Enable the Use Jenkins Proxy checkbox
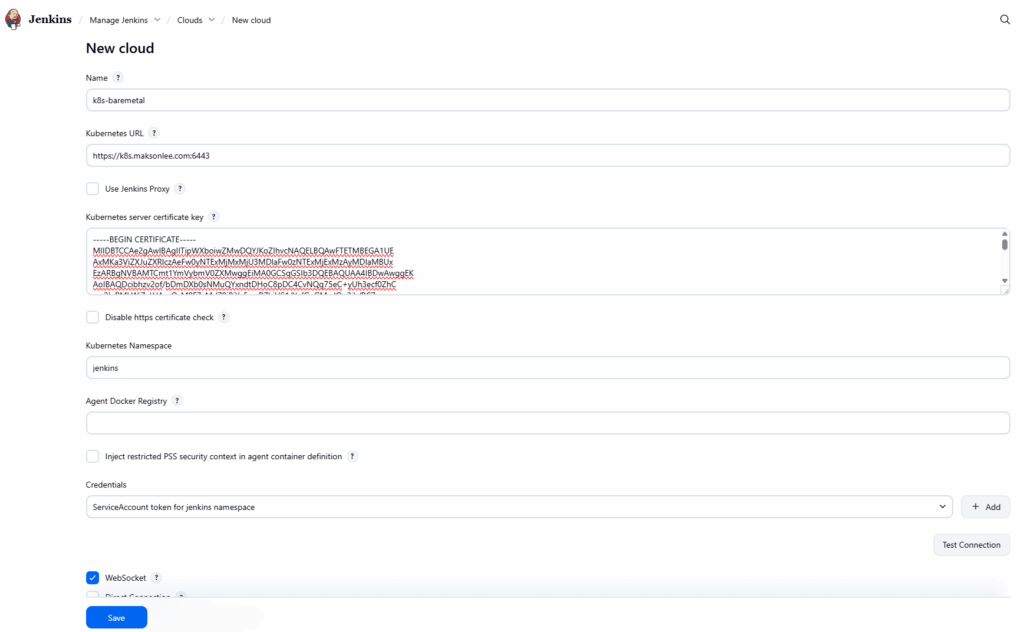 click(x=93, y=189)
